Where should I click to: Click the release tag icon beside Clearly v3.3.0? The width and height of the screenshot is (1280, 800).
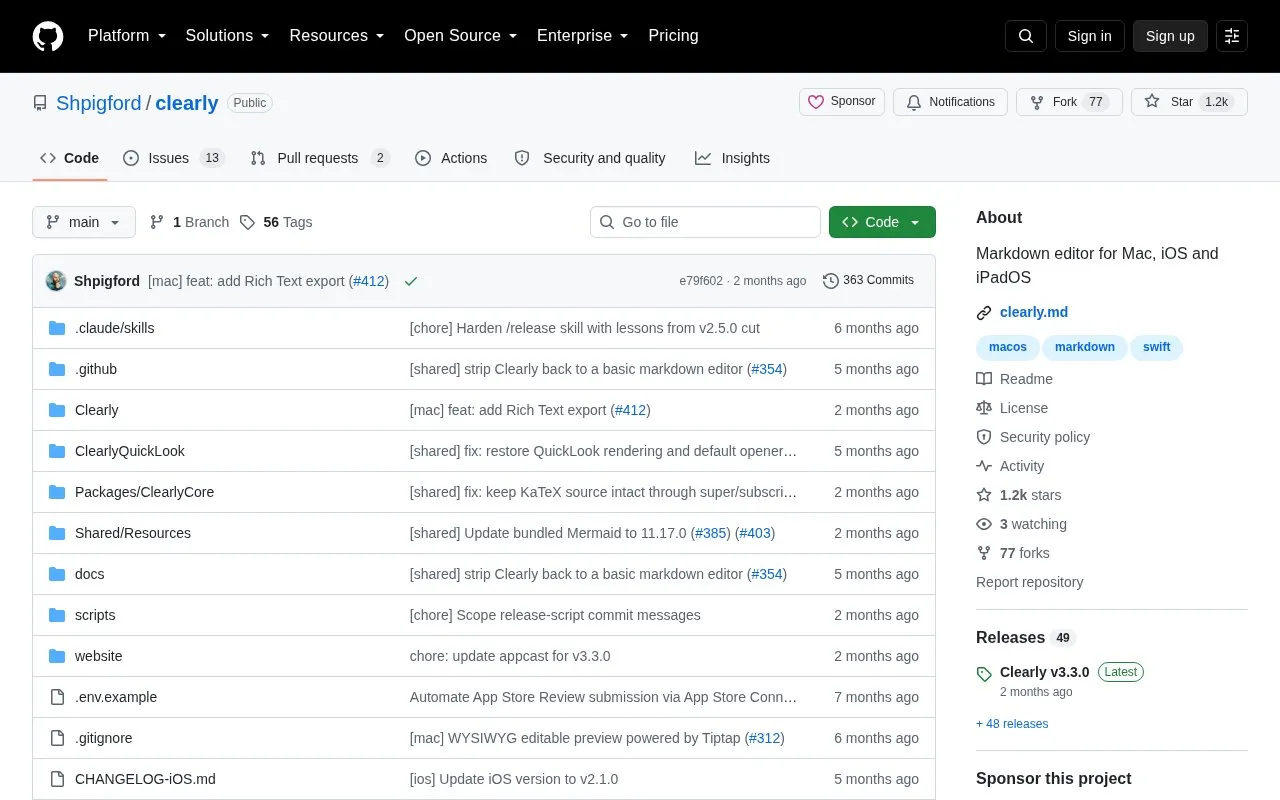[x=984, y=673]
